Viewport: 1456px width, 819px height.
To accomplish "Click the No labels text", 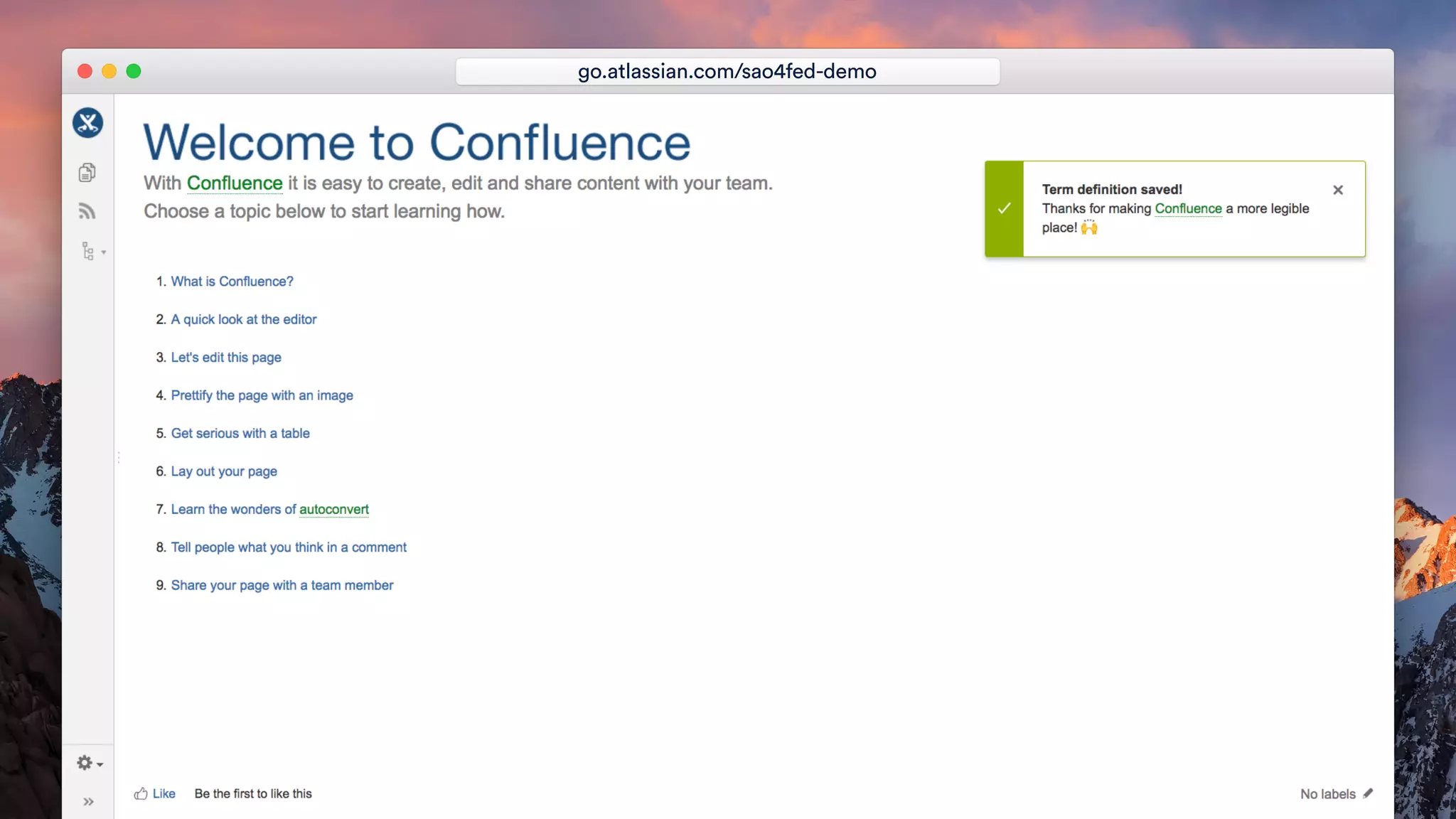I will click(1327, 794).
